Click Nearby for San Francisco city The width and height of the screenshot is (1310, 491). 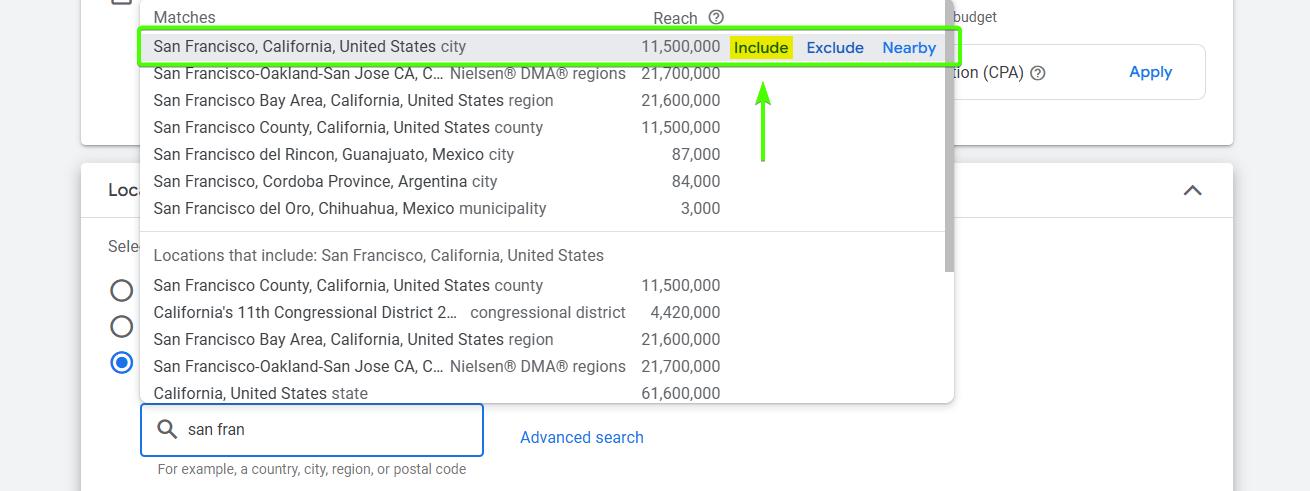909,47
